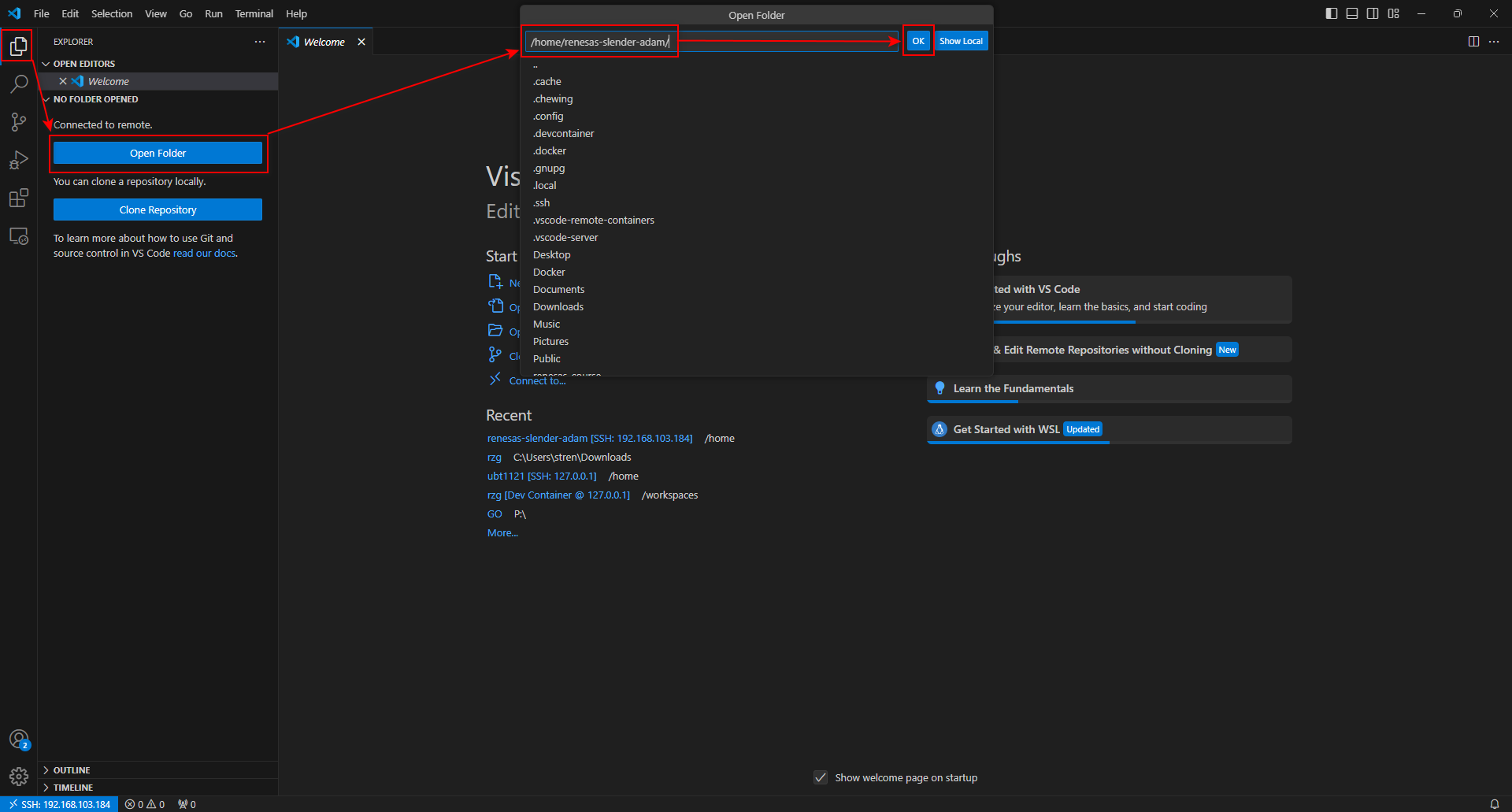Screen dimensions: 1512x812
Task: Collapse the Open Editors section
Action: click(x=157, y=64)
